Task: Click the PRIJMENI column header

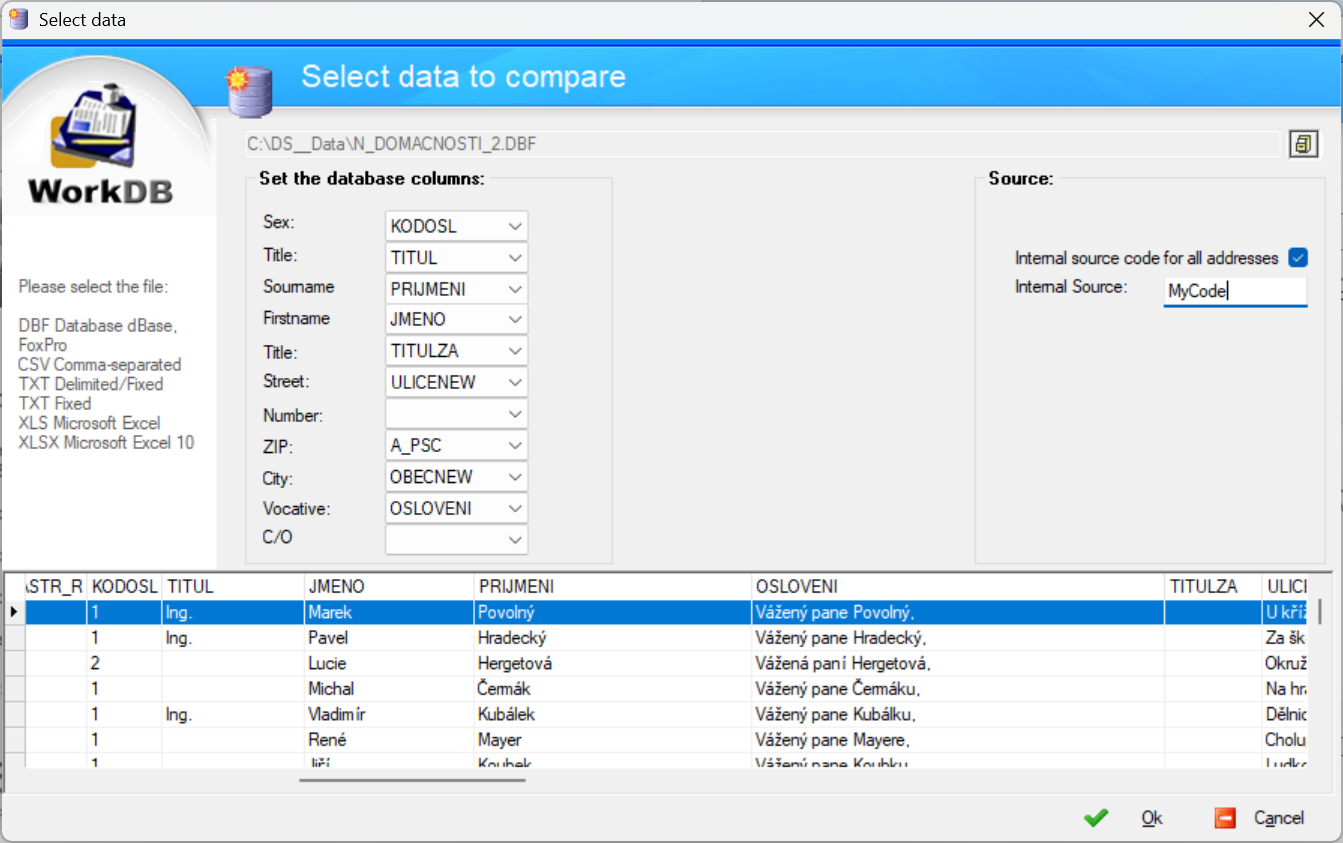Action: click(x=612, y=587)
